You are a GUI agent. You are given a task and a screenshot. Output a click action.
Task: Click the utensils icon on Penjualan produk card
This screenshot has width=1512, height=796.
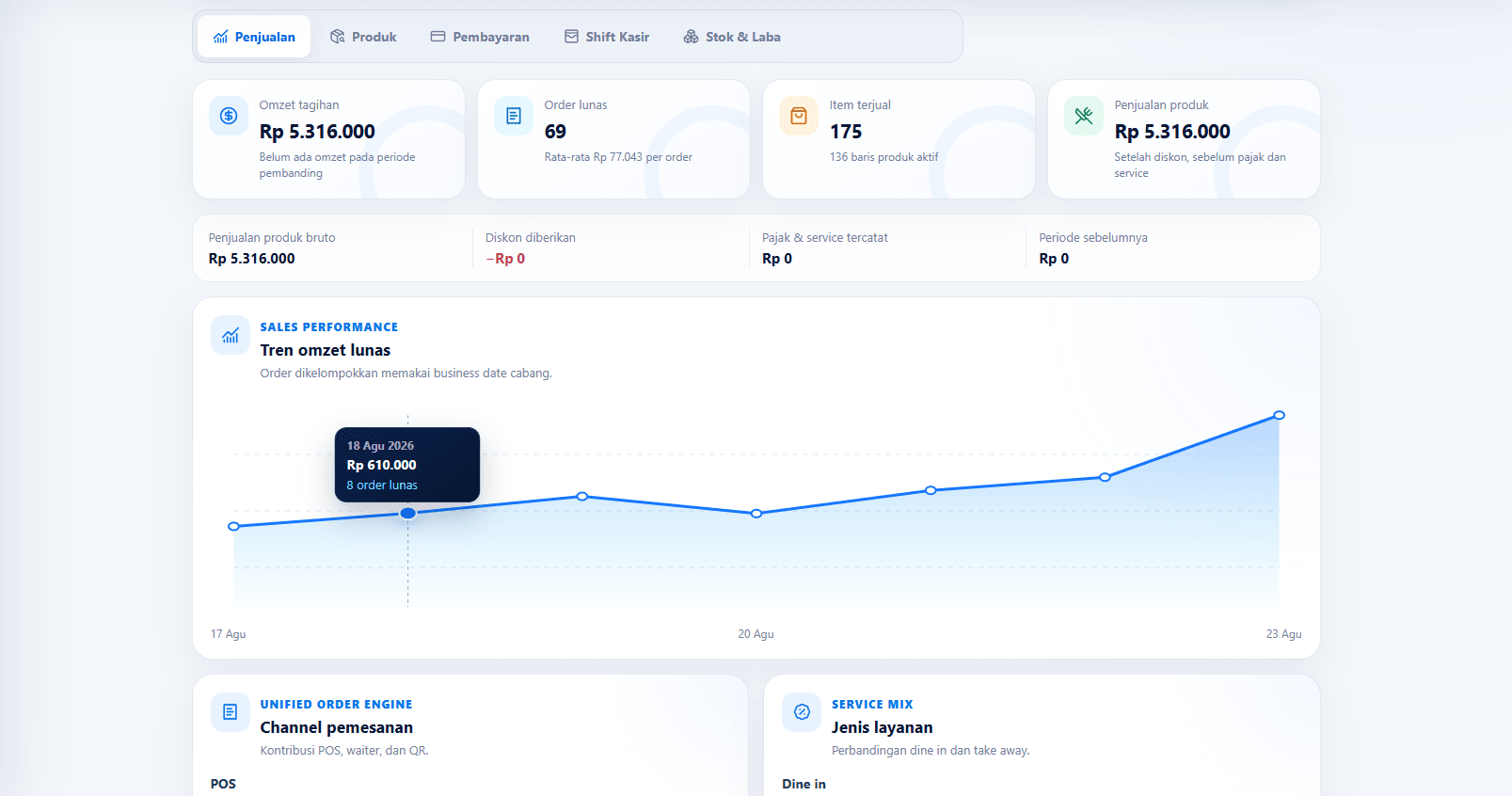(x=1084, y=116)
